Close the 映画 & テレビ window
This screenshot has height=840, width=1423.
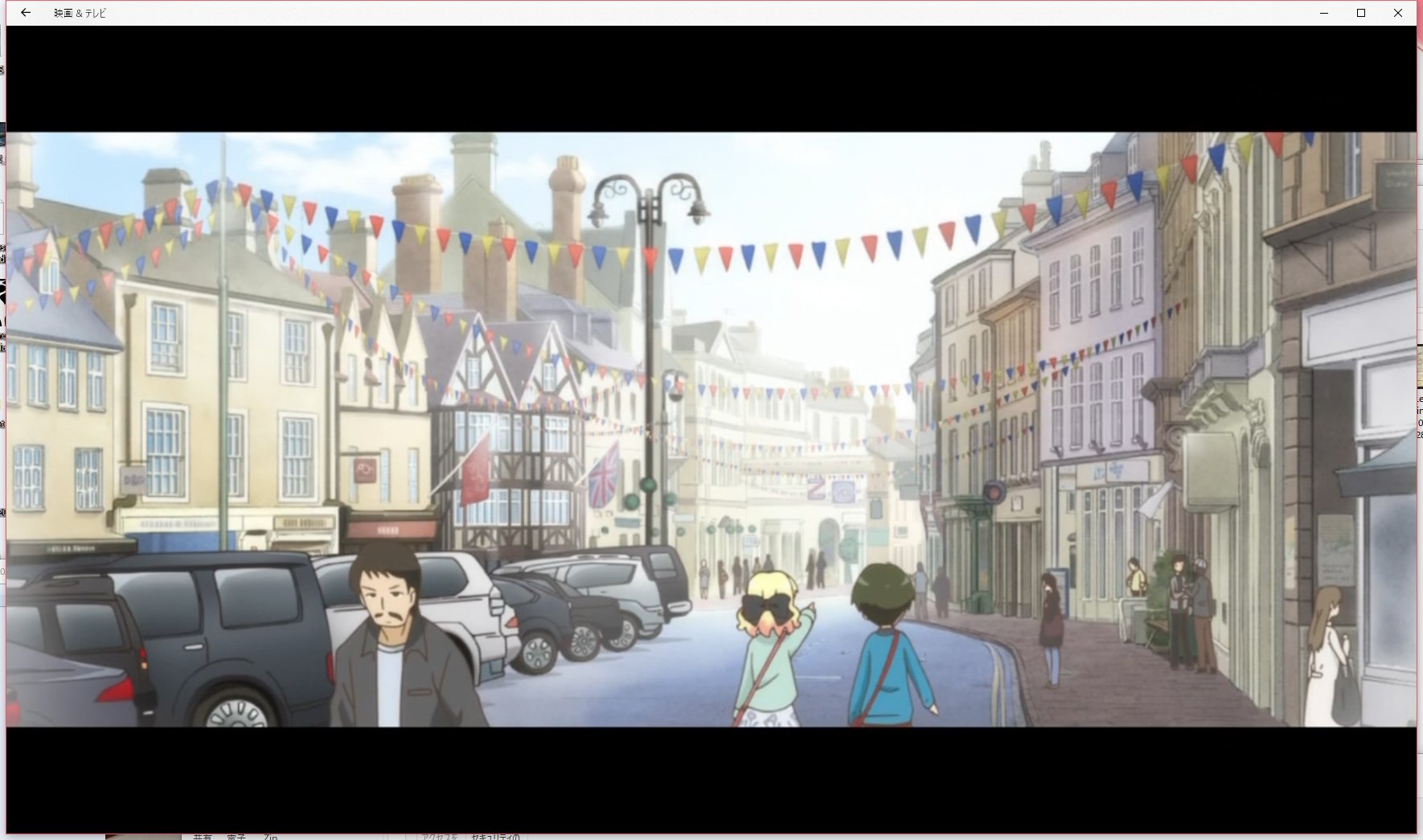[1398, 13]
